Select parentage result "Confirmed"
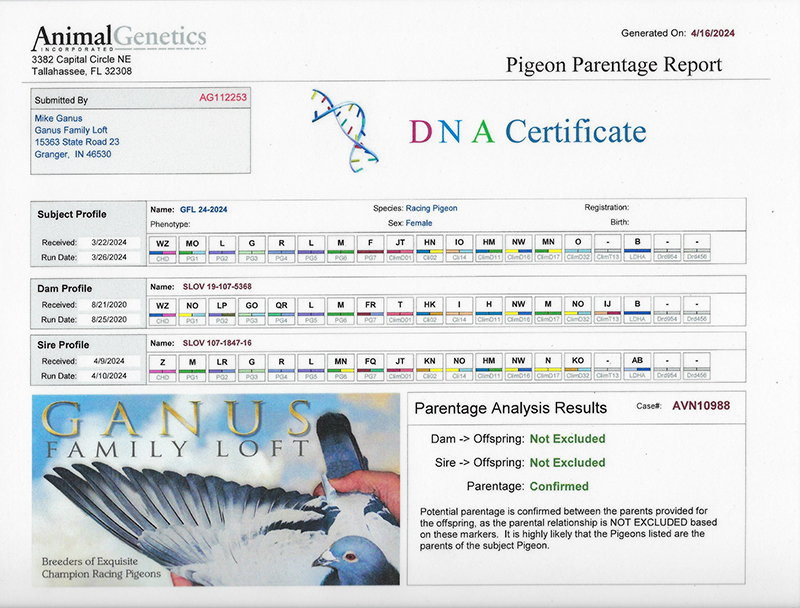The image size is (800, 608). (559, 487)
